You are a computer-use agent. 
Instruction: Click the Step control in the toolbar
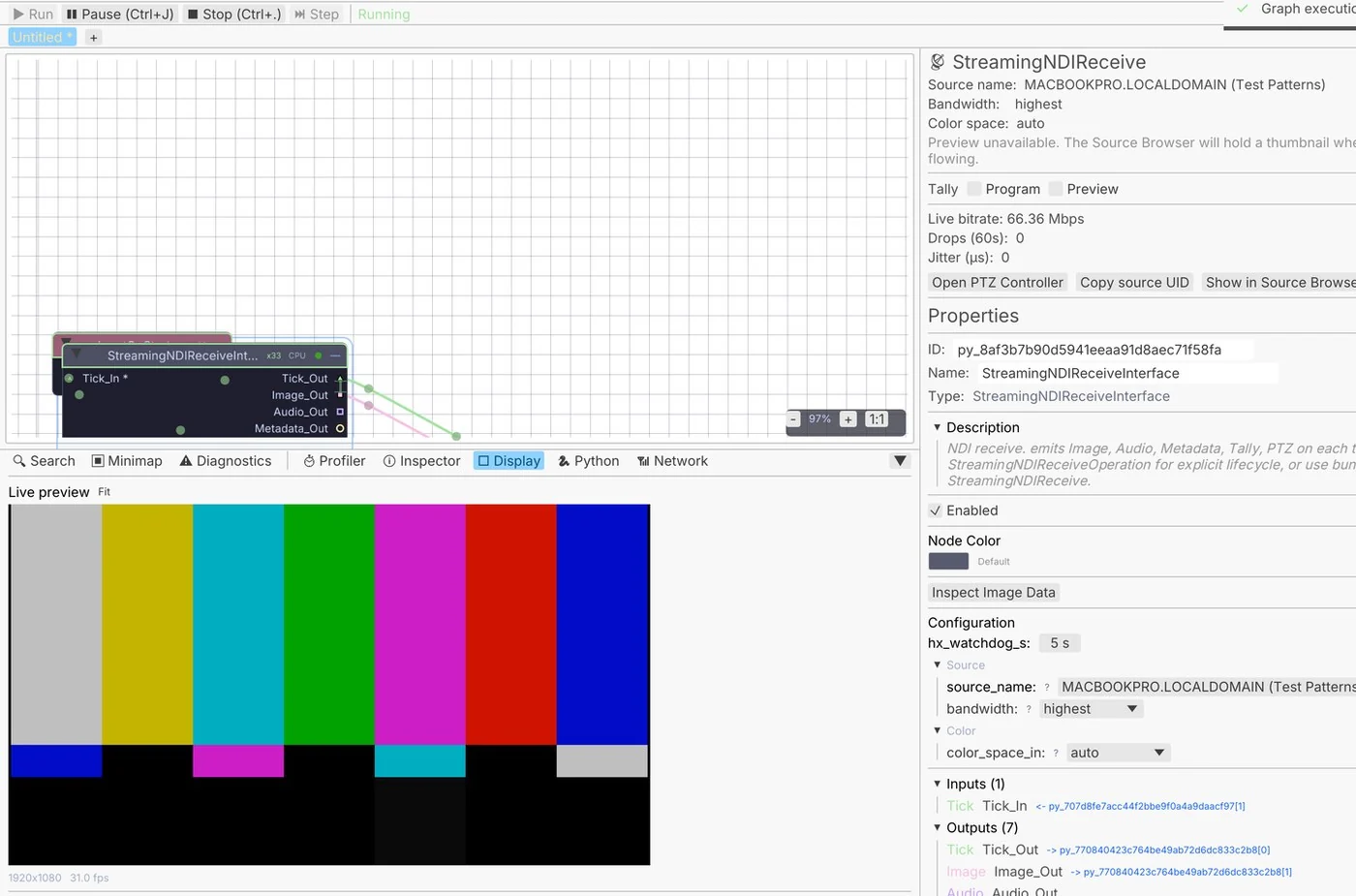click(317, 15)
